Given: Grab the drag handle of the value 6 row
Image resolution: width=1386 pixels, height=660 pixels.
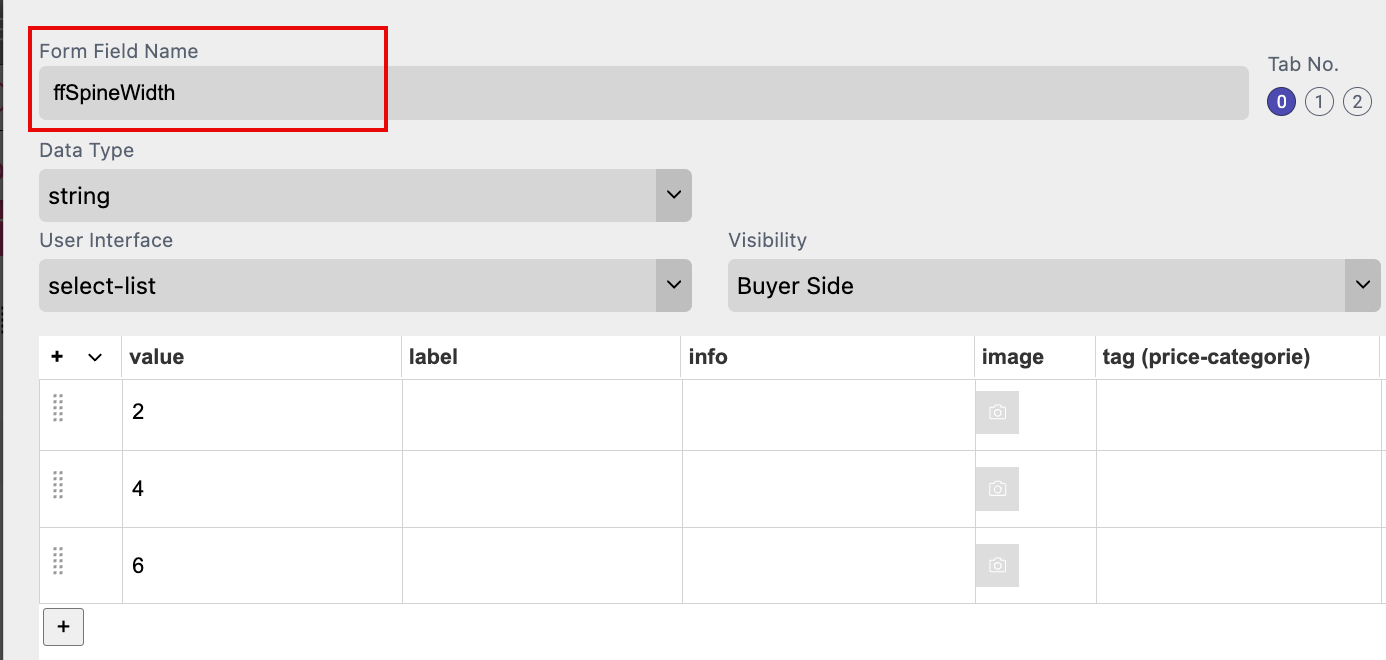Looking at the screenshot, I should point(58,561).
